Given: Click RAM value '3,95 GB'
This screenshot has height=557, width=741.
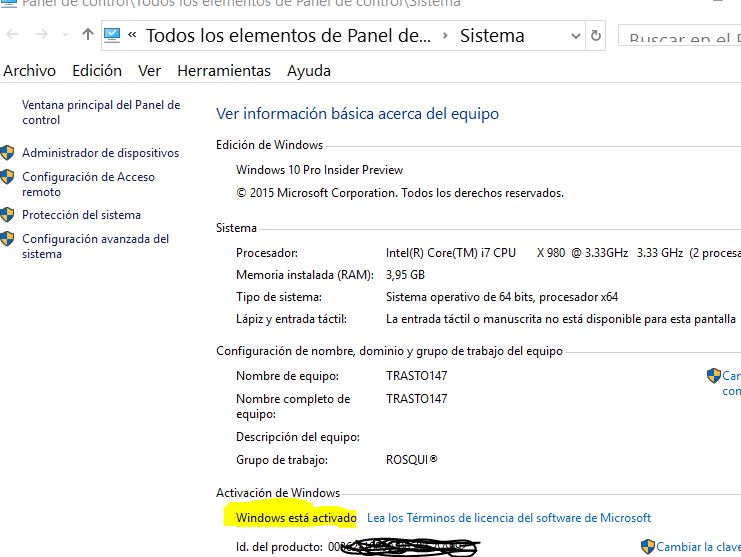Looking at the screenshot, I should (405, 275).
